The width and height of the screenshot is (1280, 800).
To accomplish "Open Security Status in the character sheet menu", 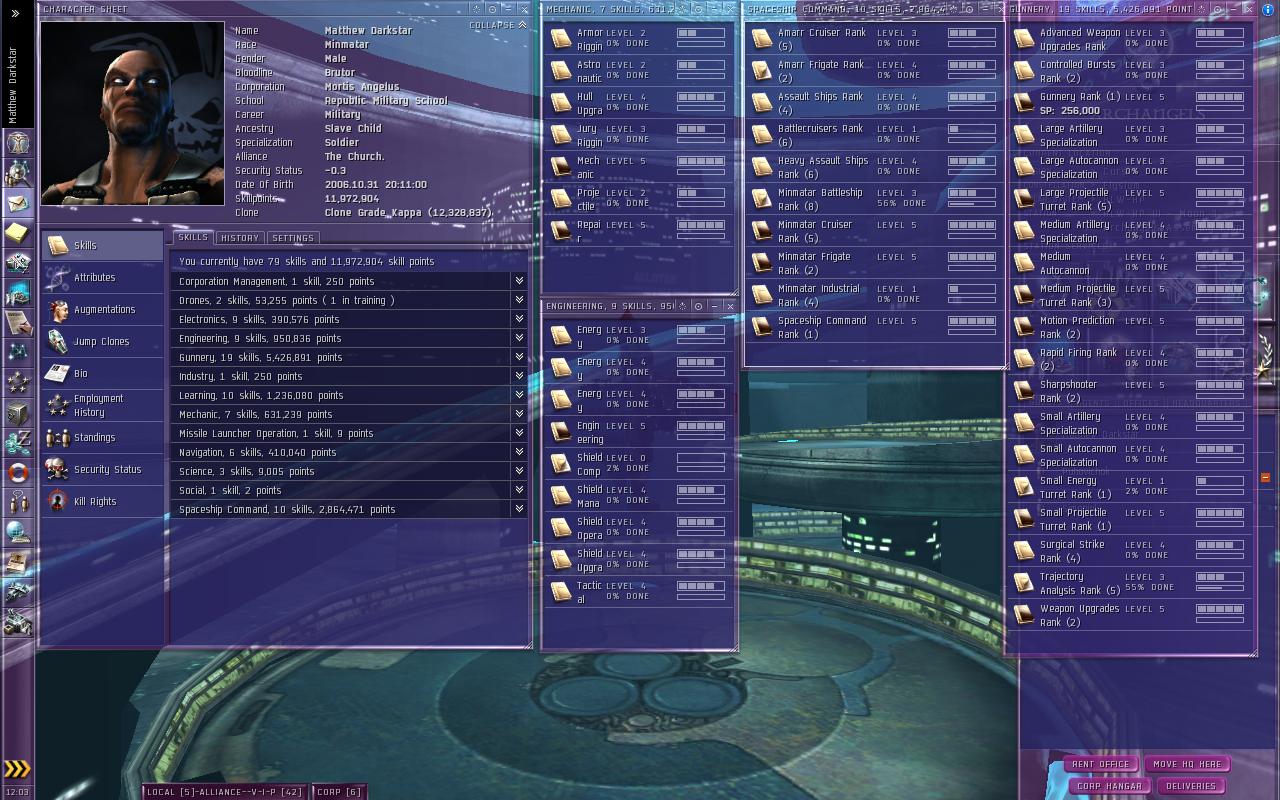I will pos(102,469).
